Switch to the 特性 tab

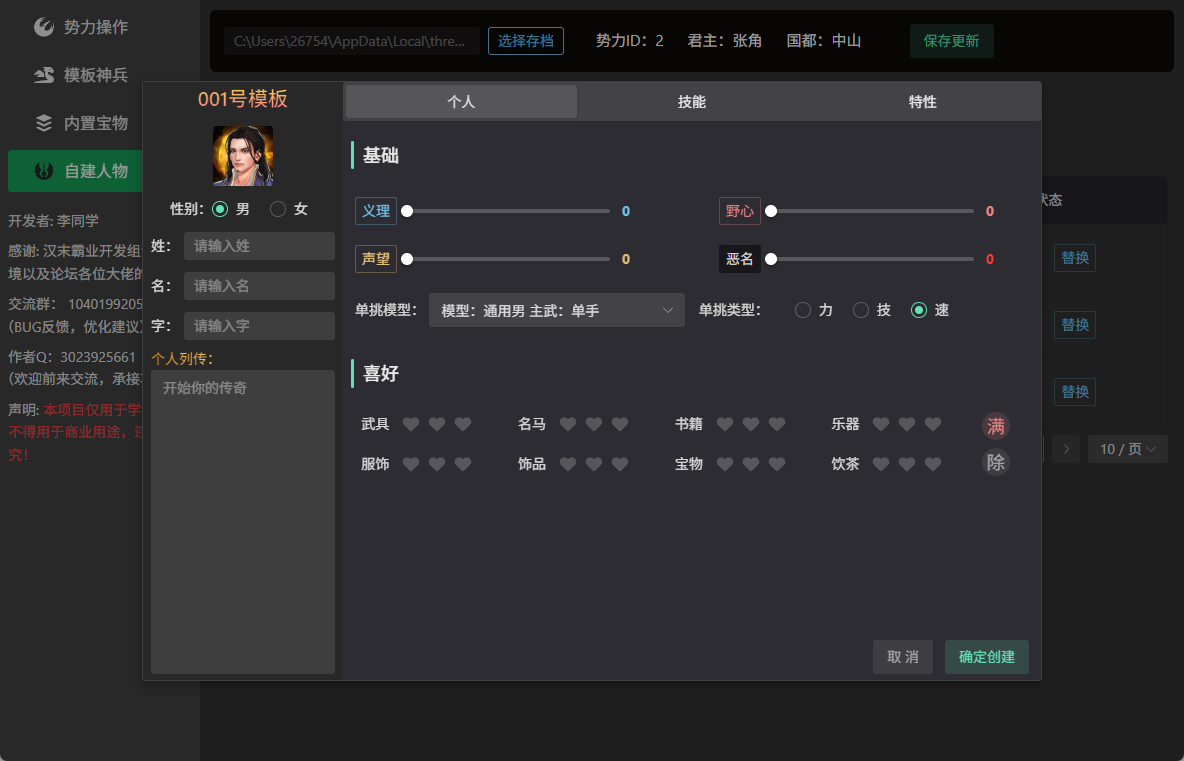click(x=923, y=102)
